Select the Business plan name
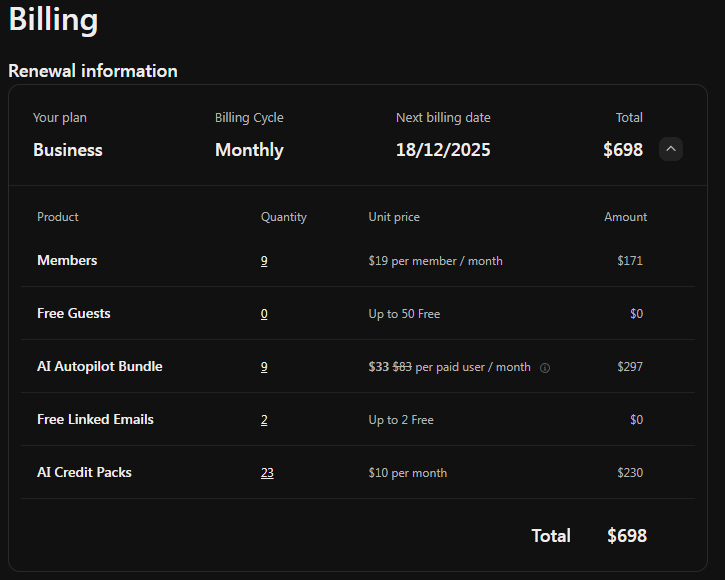 click(68, 150)
